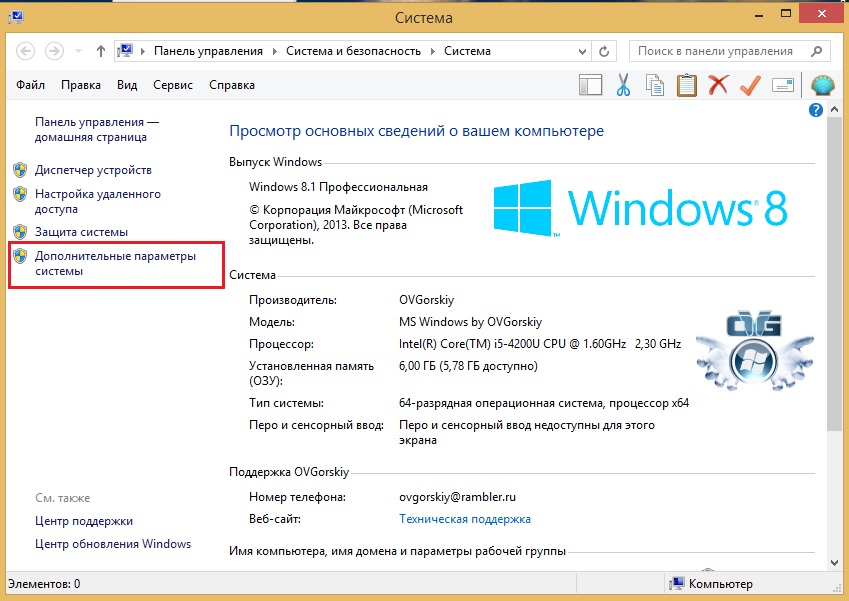This screenshot has height=601, width=849.
Task: Click the Properties toolbar icon
Action: pos(783,85)
